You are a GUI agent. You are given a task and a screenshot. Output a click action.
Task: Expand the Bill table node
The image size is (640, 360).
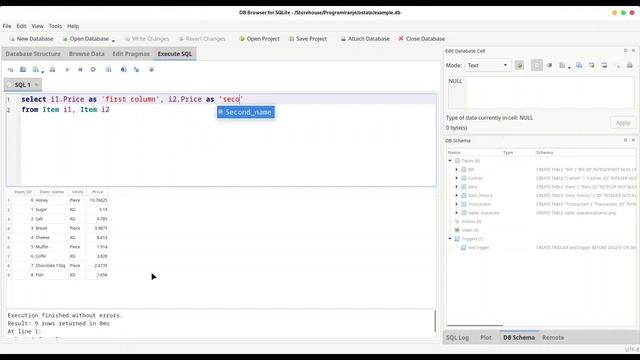point(457,169)
